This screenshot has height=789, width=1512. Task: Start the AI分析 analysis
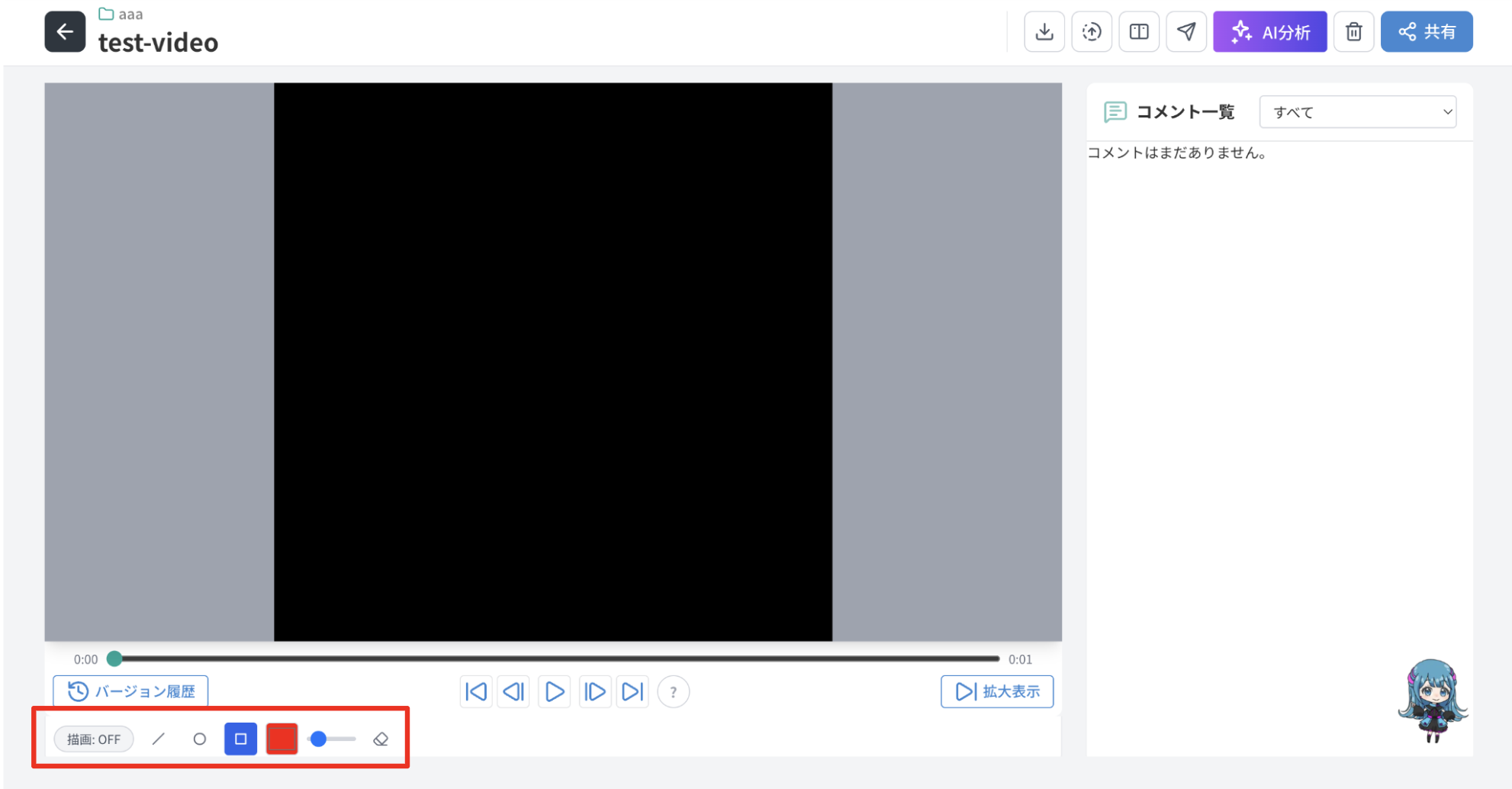[1270, 31]
